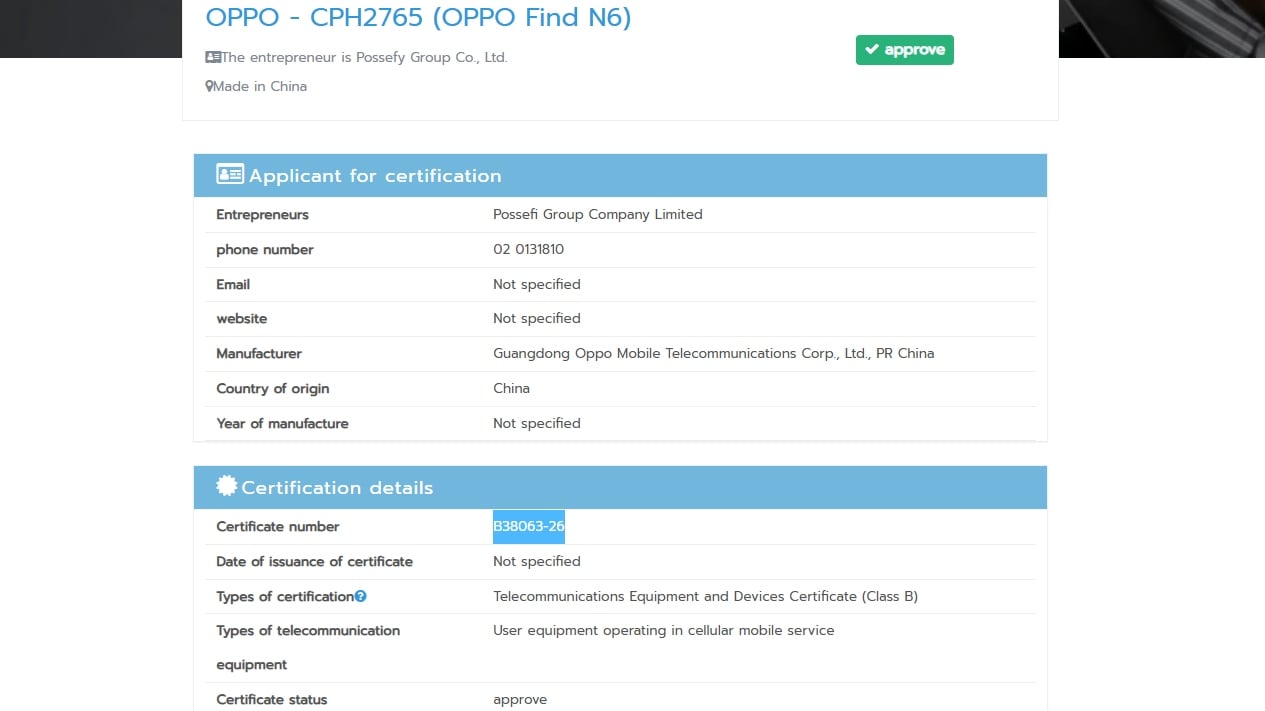Click the checkmark inside the approve button
The height and width of the screenshot is (711, 1265).
tap(871, 49)
